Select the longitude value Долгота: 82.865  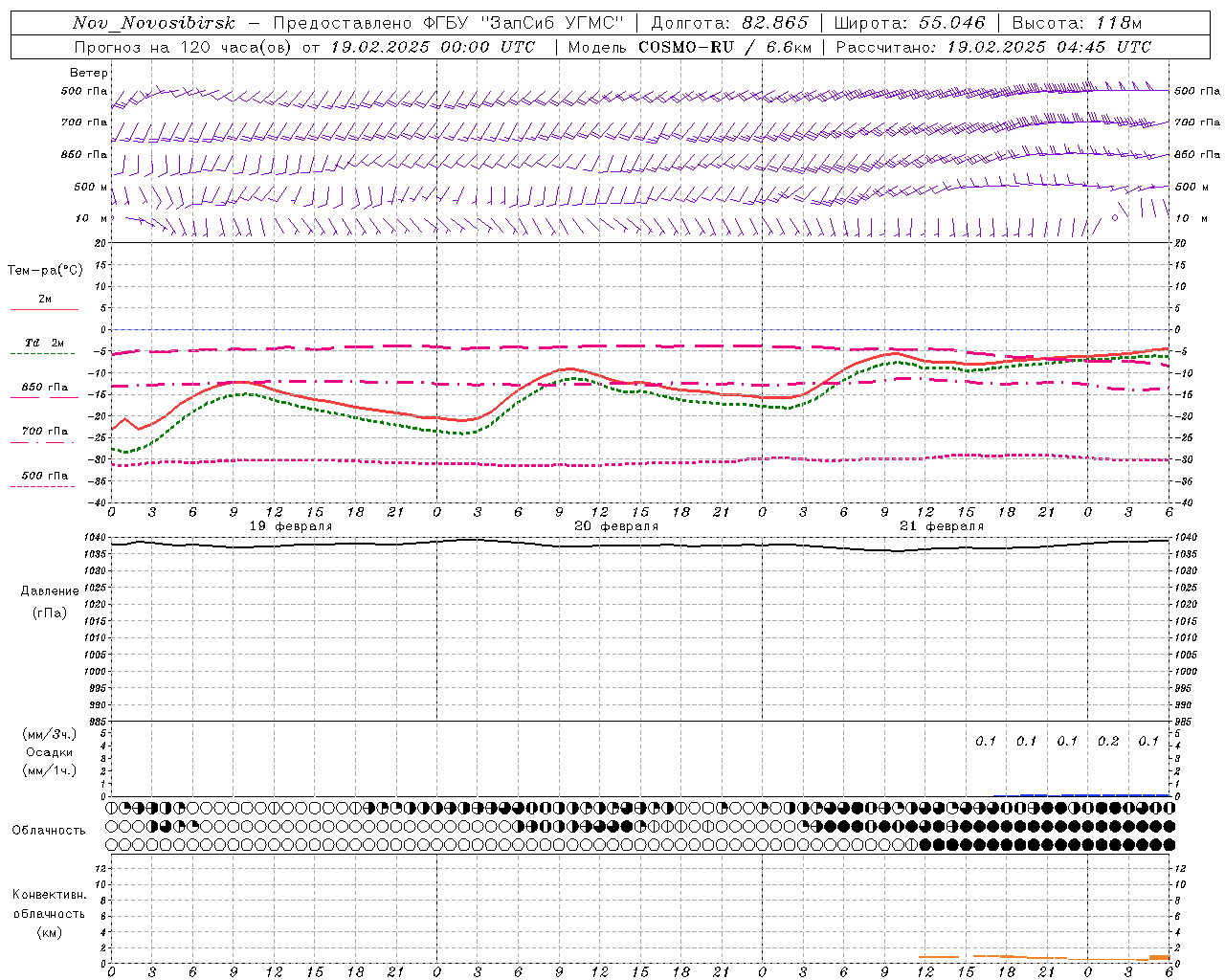729,23
